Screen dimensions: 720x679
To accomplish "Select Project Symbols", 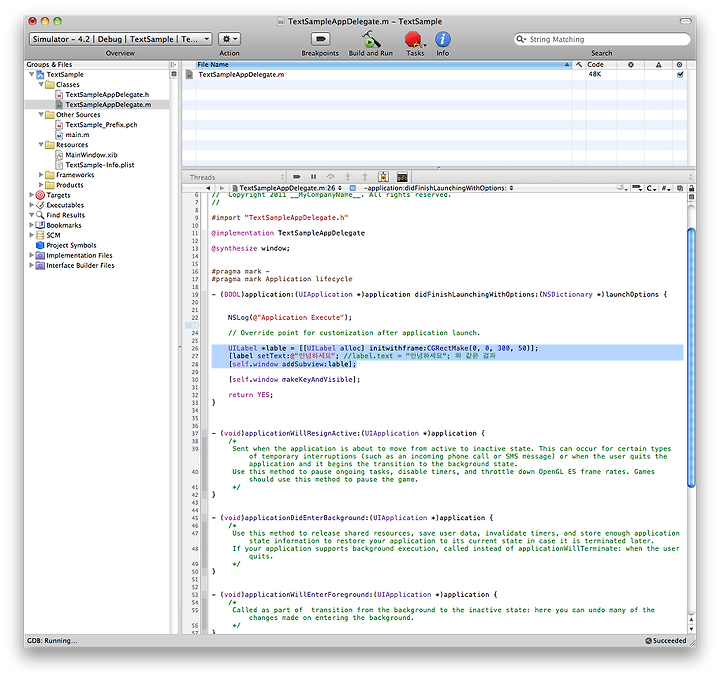I will coord(71,245).
